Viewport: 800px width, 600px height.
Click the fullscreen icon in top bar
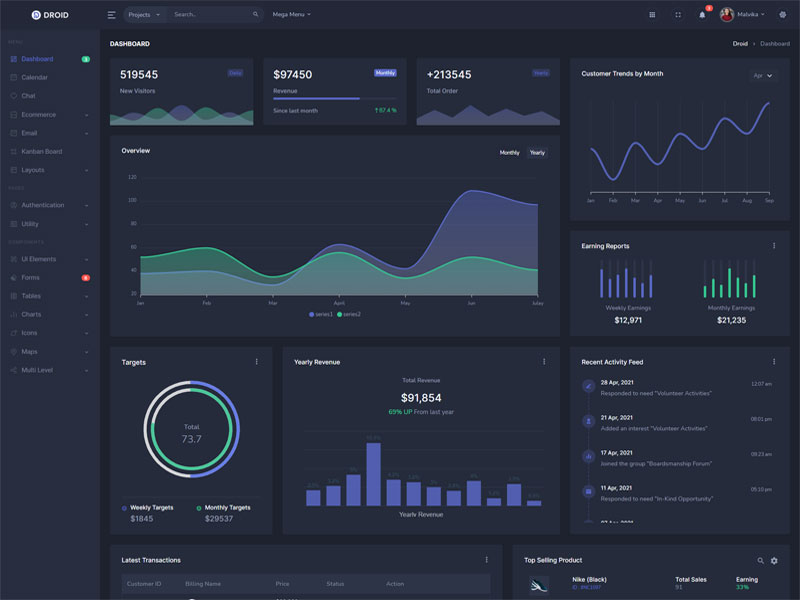pos(678,15)
